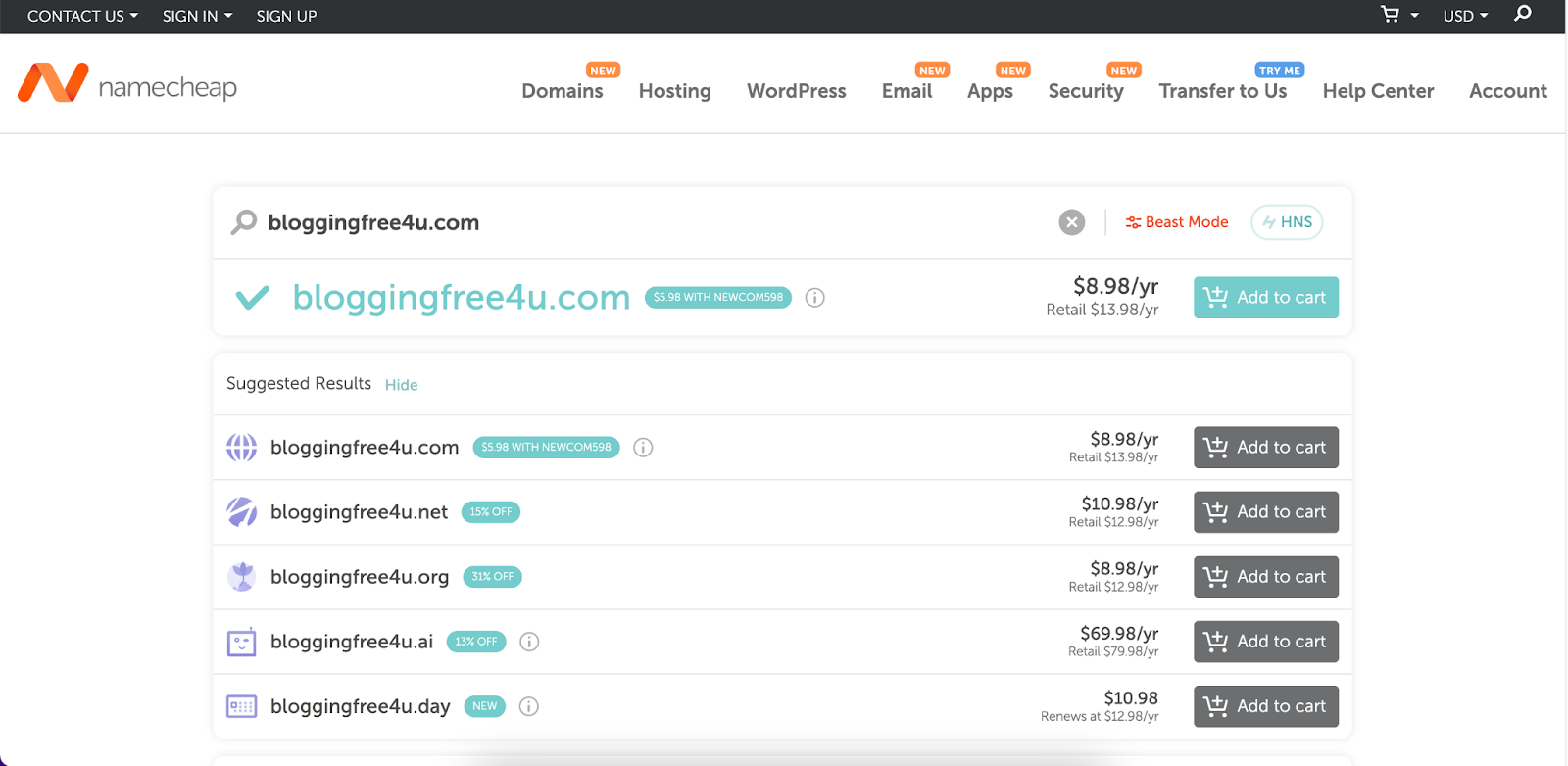Click the $69.98/yr price
This screenshot has height=766, width=1568.
pos(1119,633)
